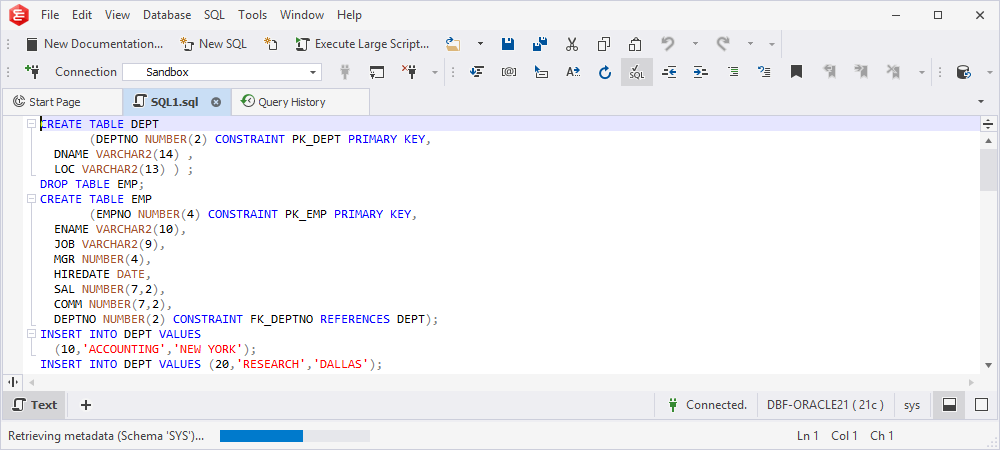Add a new view with plus button

[x=85, y=405]
